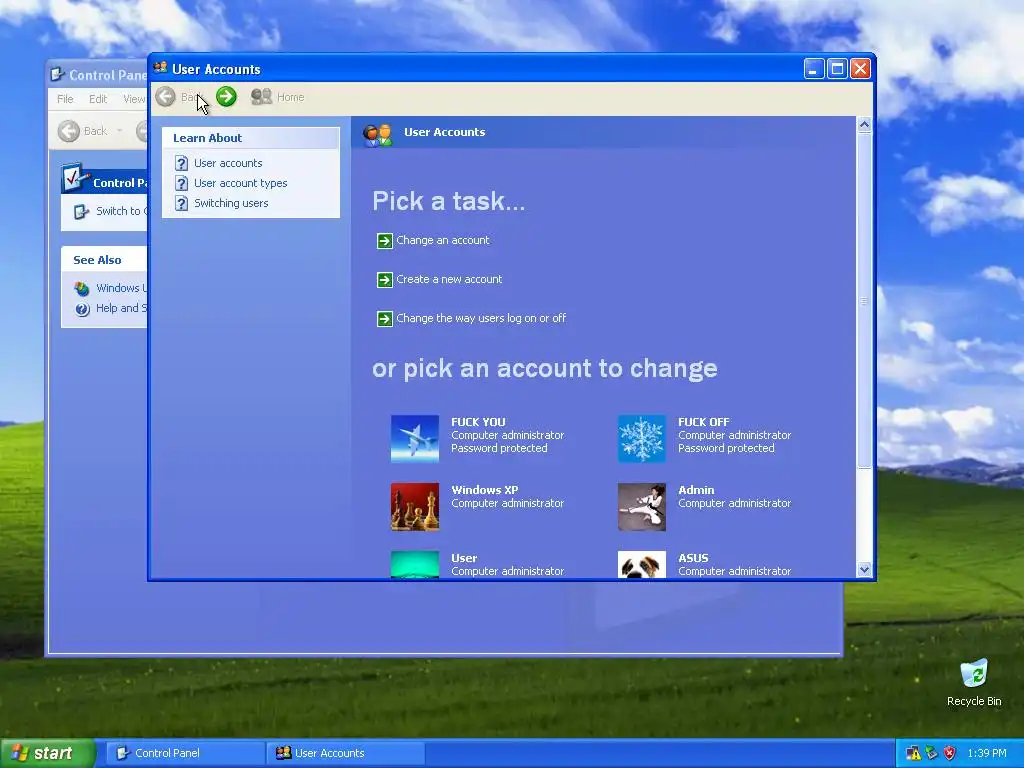Select the airplane picture account

pyautogui.click(x=415, y=439)
